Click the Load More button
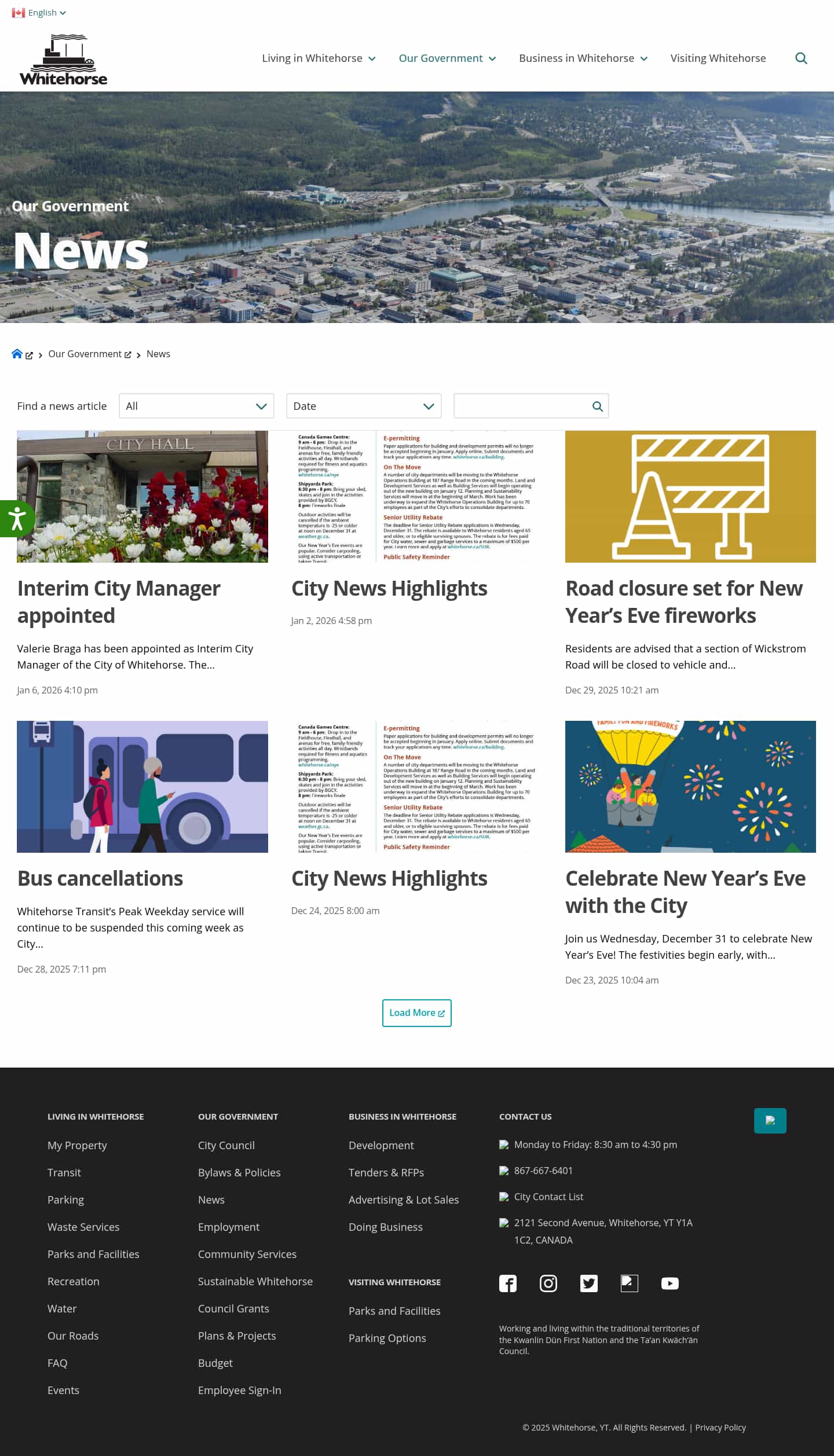834x1456 pixels. [x=417, y=1013]
